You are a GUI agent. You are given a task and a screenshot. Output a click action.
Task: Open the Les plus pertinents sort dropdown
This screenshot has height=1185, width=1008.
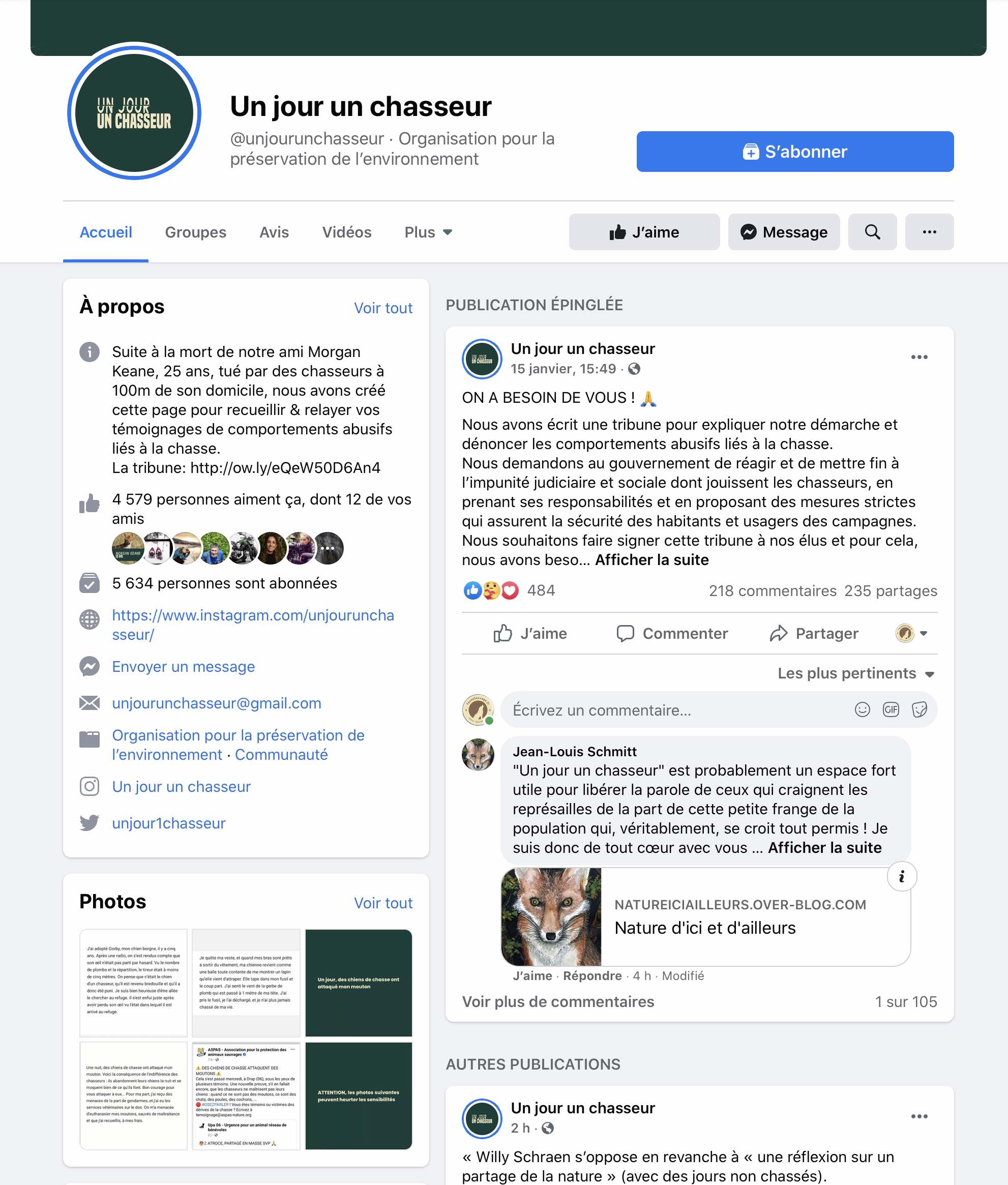click(855, 673)
